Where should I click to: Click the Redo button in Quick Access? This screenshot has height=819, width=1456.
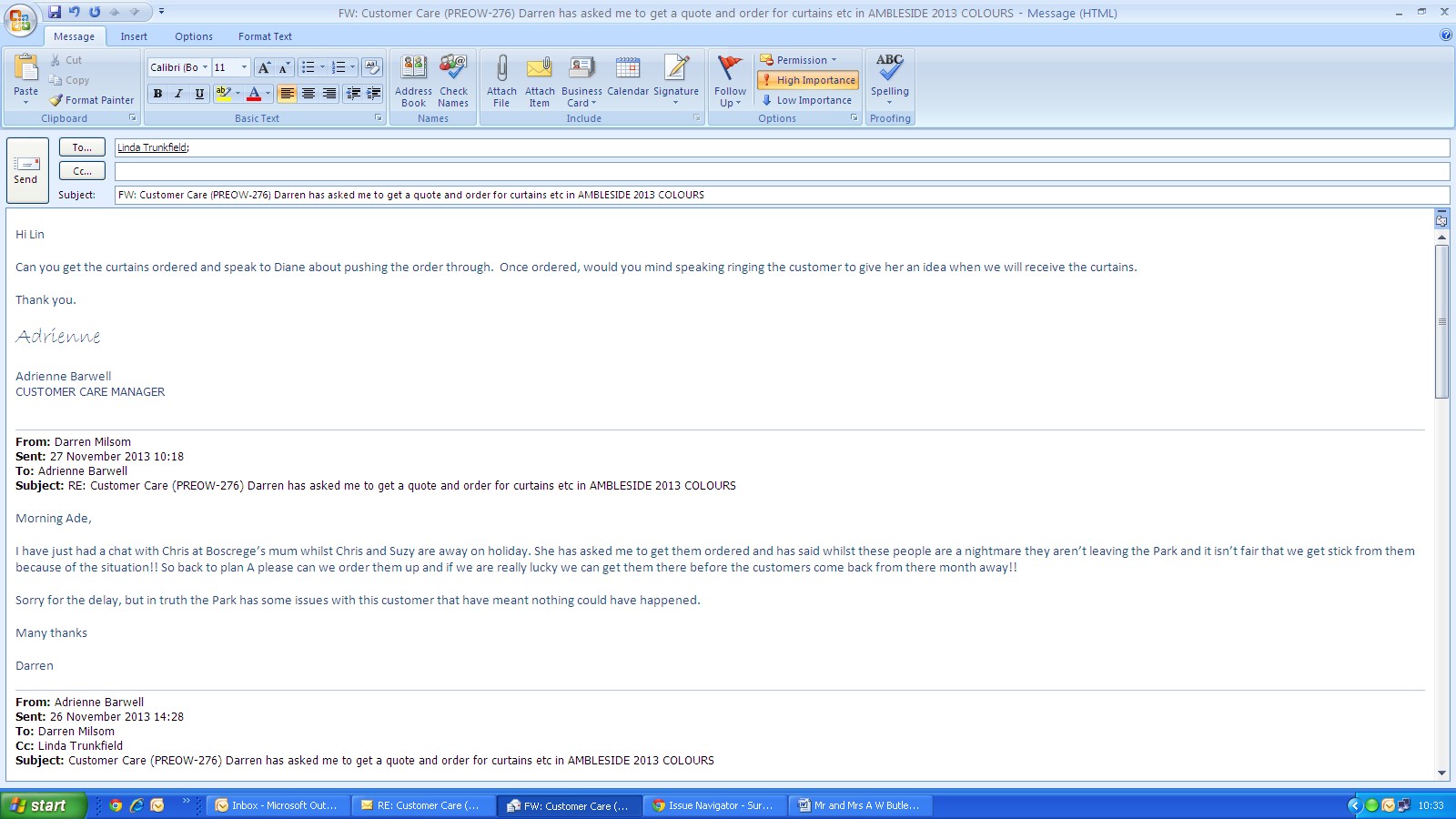(95, 12)
